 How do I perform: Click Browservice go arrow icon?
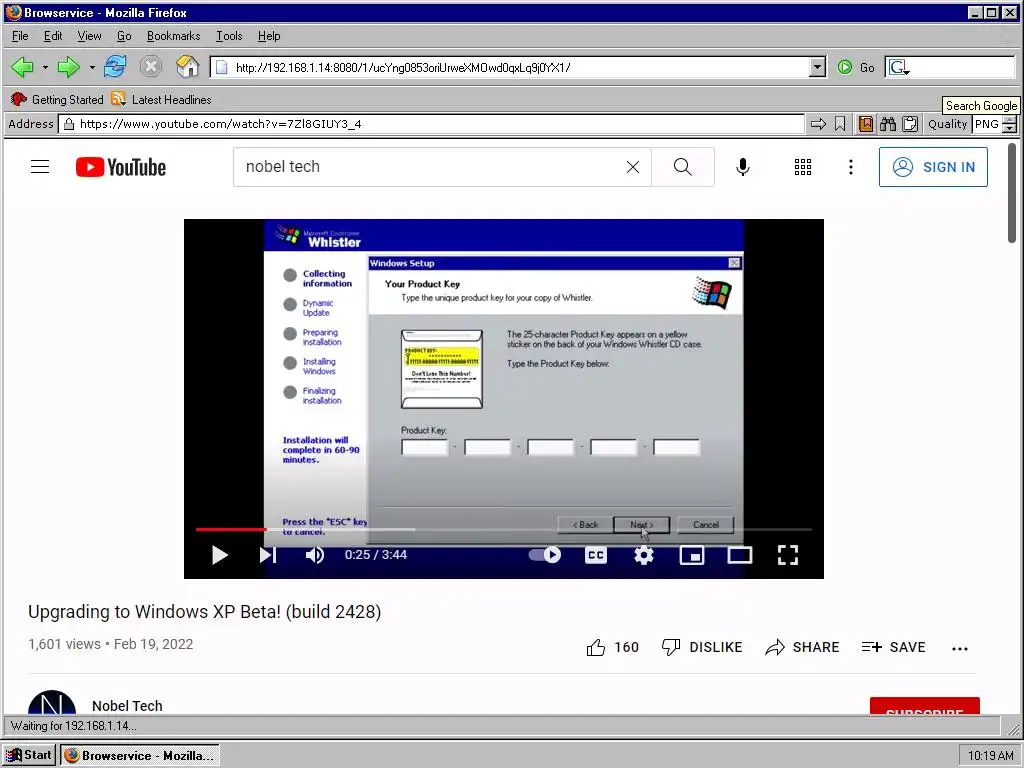(818, 124)
